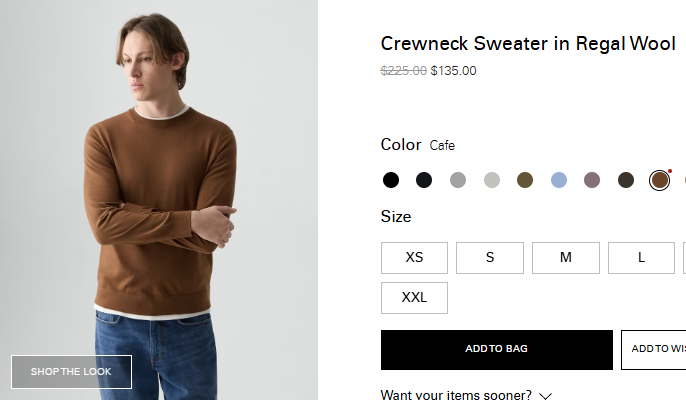The width and height of the screenshot is (686, 400).
Task: Click the selected Cafe color swatch
Action: pyautogui.click(x=659, y=180)
